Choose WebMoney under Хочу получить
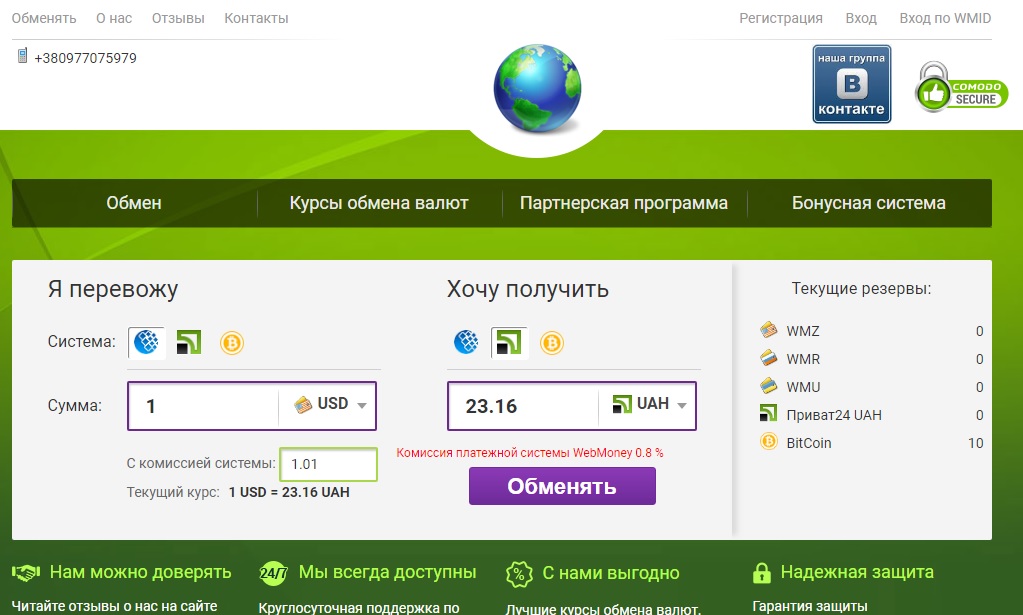1023x615 pixels. (x=466, y=342)
